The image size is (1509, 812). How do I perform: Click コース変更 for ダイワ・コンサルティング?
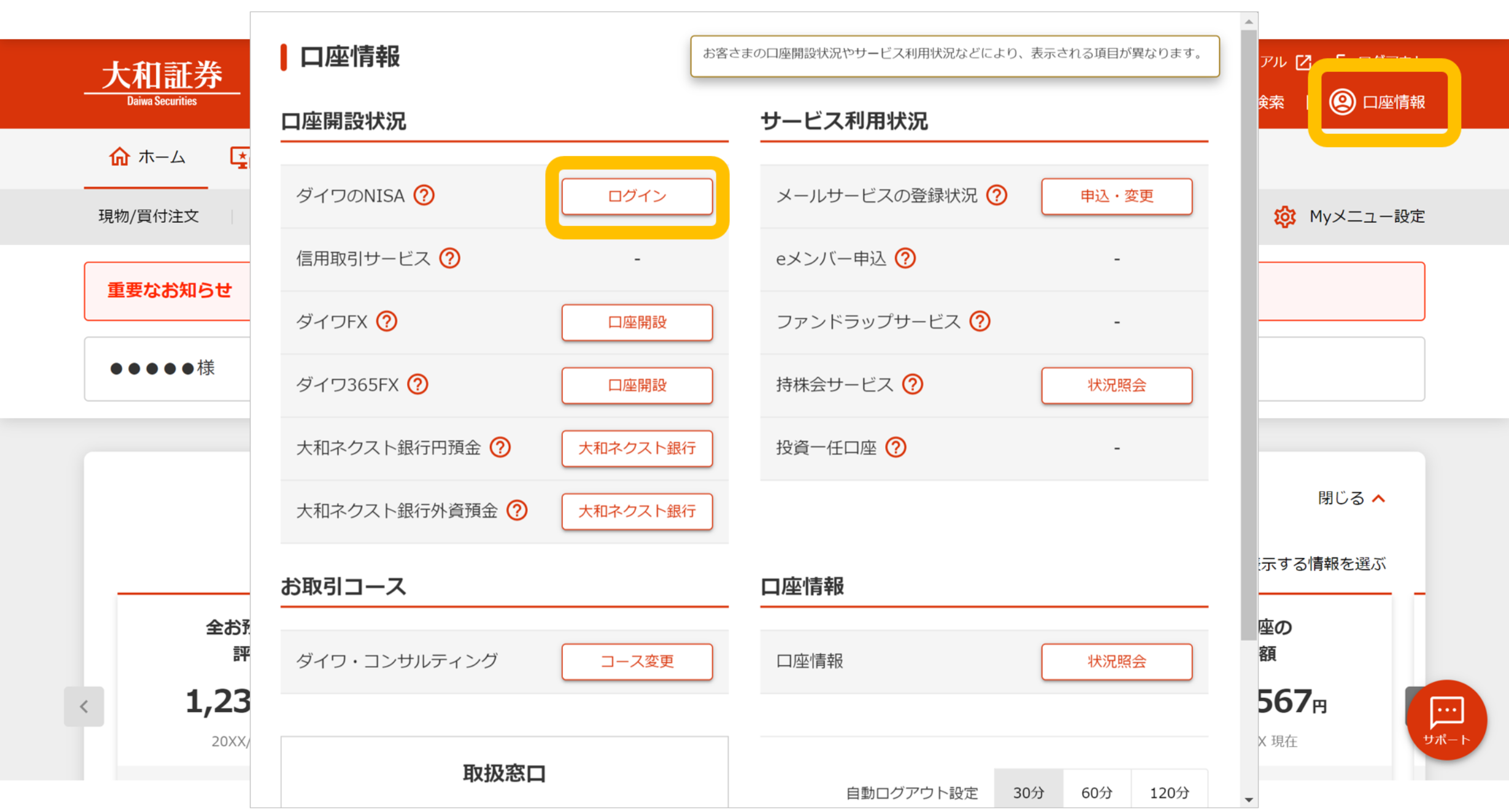pyautogui.click(x=637, y=662)
